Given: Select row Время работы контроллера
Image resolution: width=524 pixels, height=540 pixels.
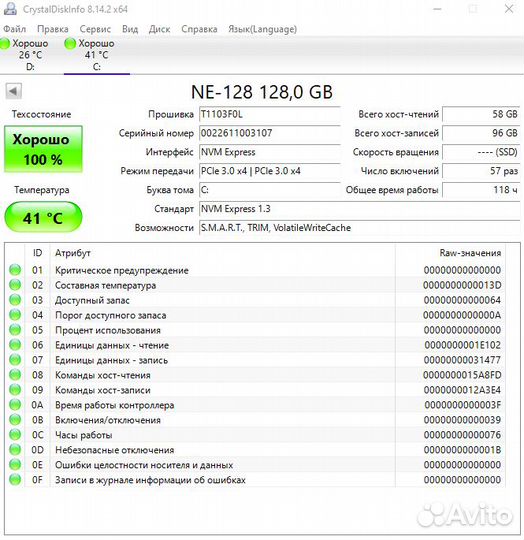Looking at the screenshot, I should [255, 405].
